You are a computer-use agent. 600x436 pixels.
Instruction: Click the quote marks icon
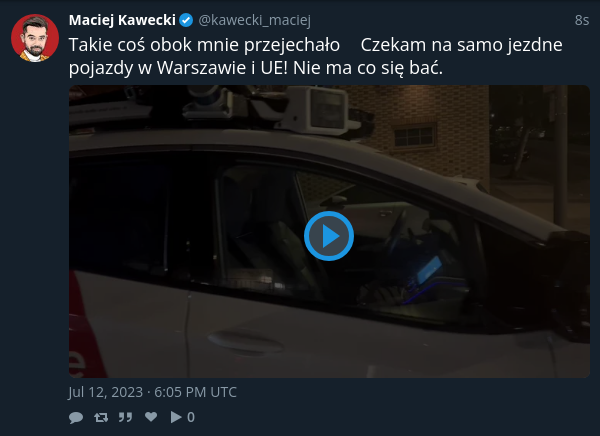[x=125, y=417]
